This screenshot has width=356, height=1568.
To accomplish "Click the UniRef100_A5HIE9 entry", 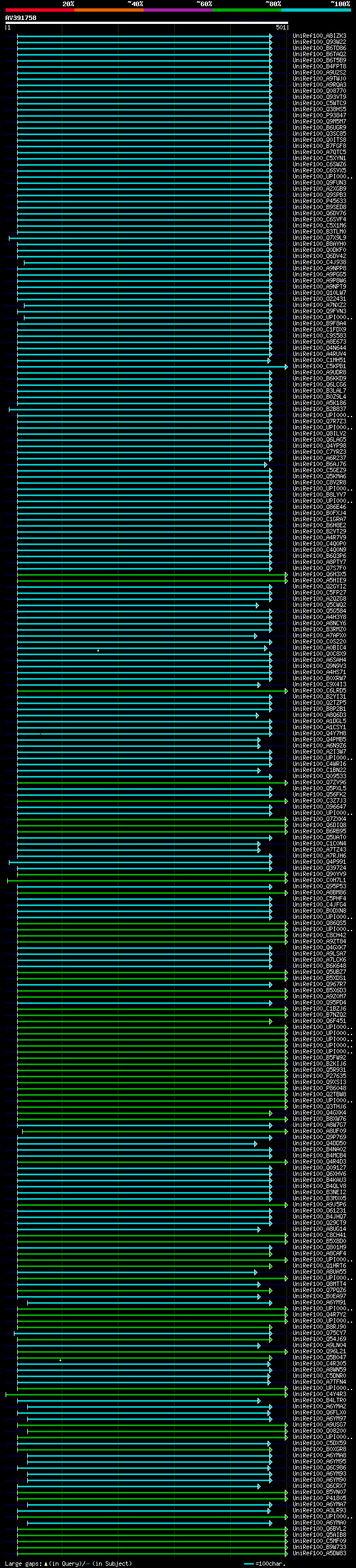I will point(319,581).
